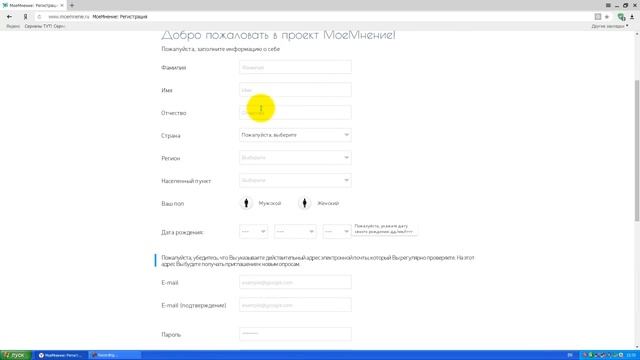Focus the Пароль password field
The width and height of the screenshot is (640, 360).
[x=295, y=334]
